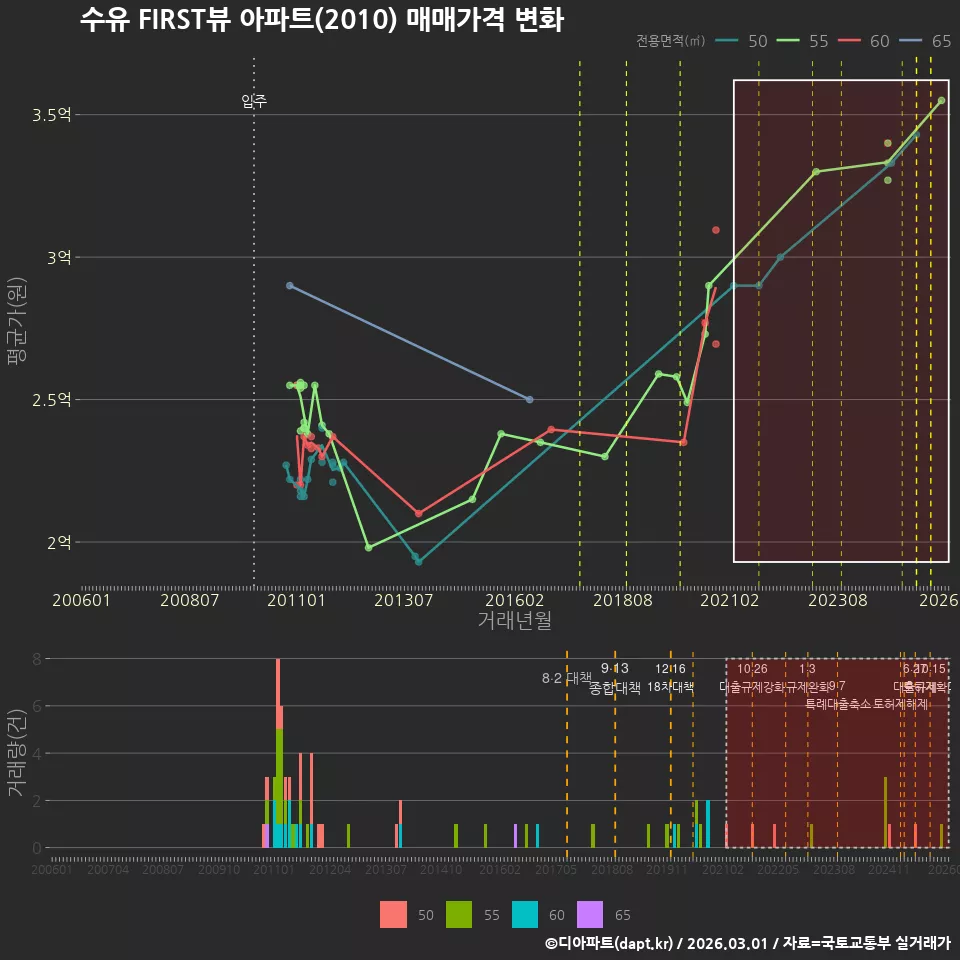Screen dimensions: 960x960
Task: Click 201911 on the volume chart x-axis
Action: point(667,869)
